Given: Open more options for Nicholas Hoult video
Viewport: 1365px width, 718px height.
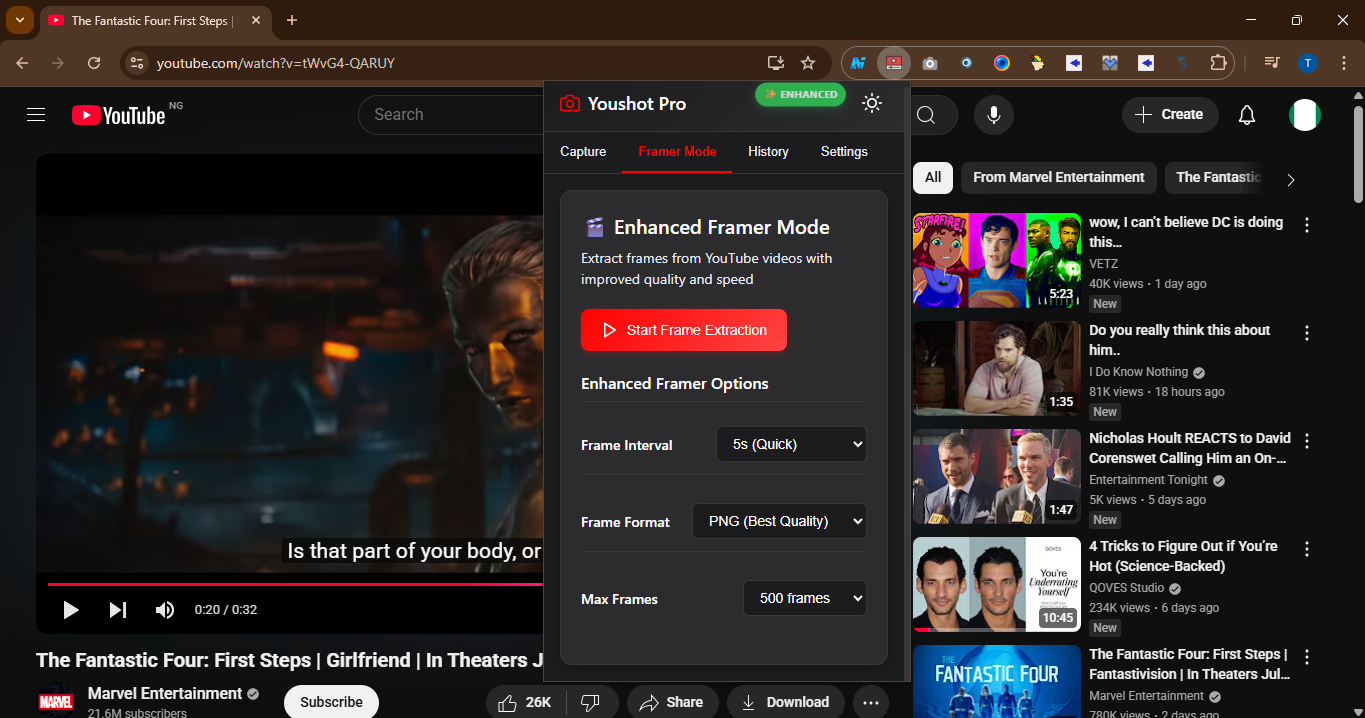Looking at the screenshot, I should pos(1307,441).
